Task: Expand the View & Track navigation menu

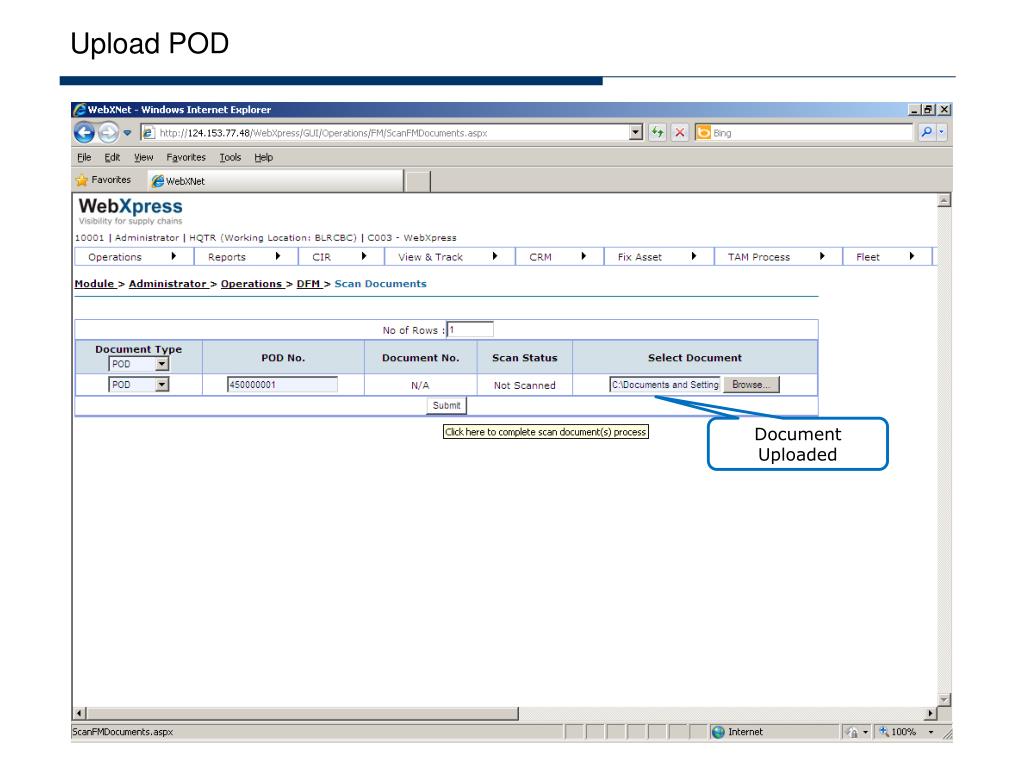Action: pos(449,257)
